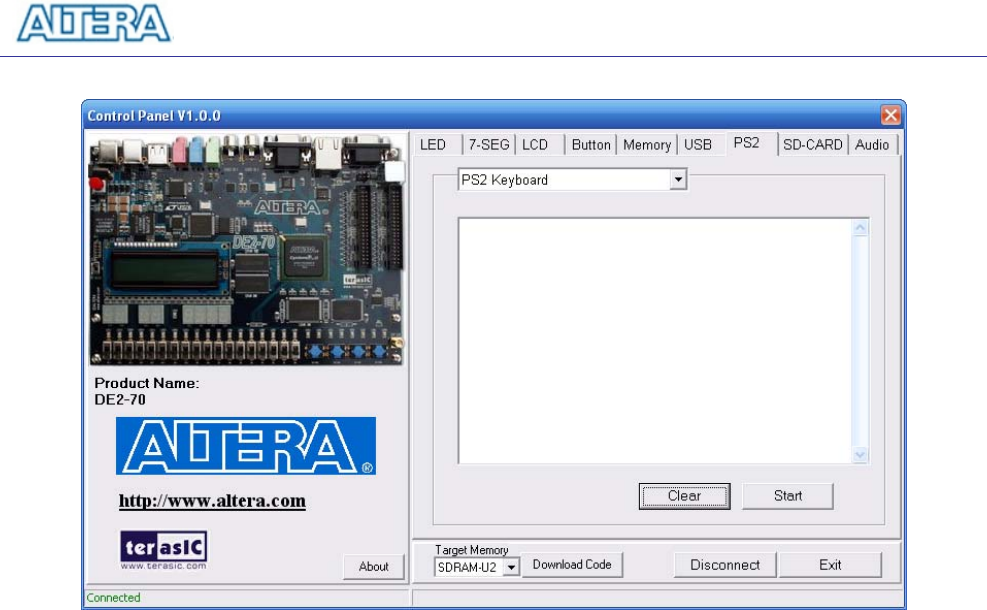Open the 7-SEG tab
Screen dimensions: 987x610
tap(489, 145)
